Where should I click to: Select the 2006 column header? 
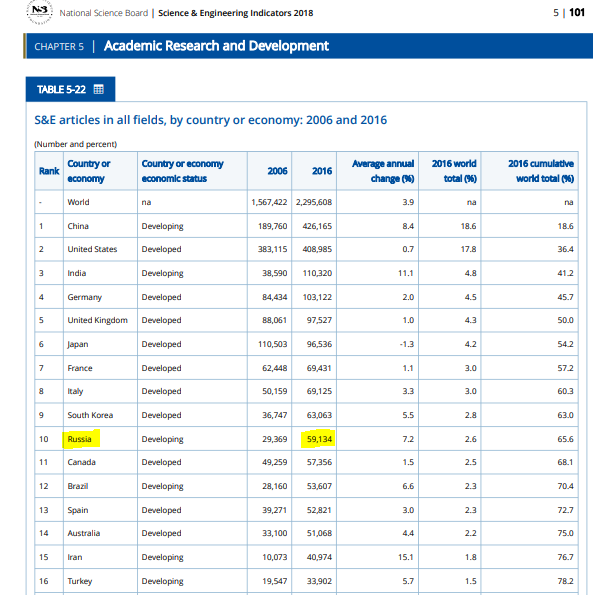pyautogui.click(x=278, y=171)
